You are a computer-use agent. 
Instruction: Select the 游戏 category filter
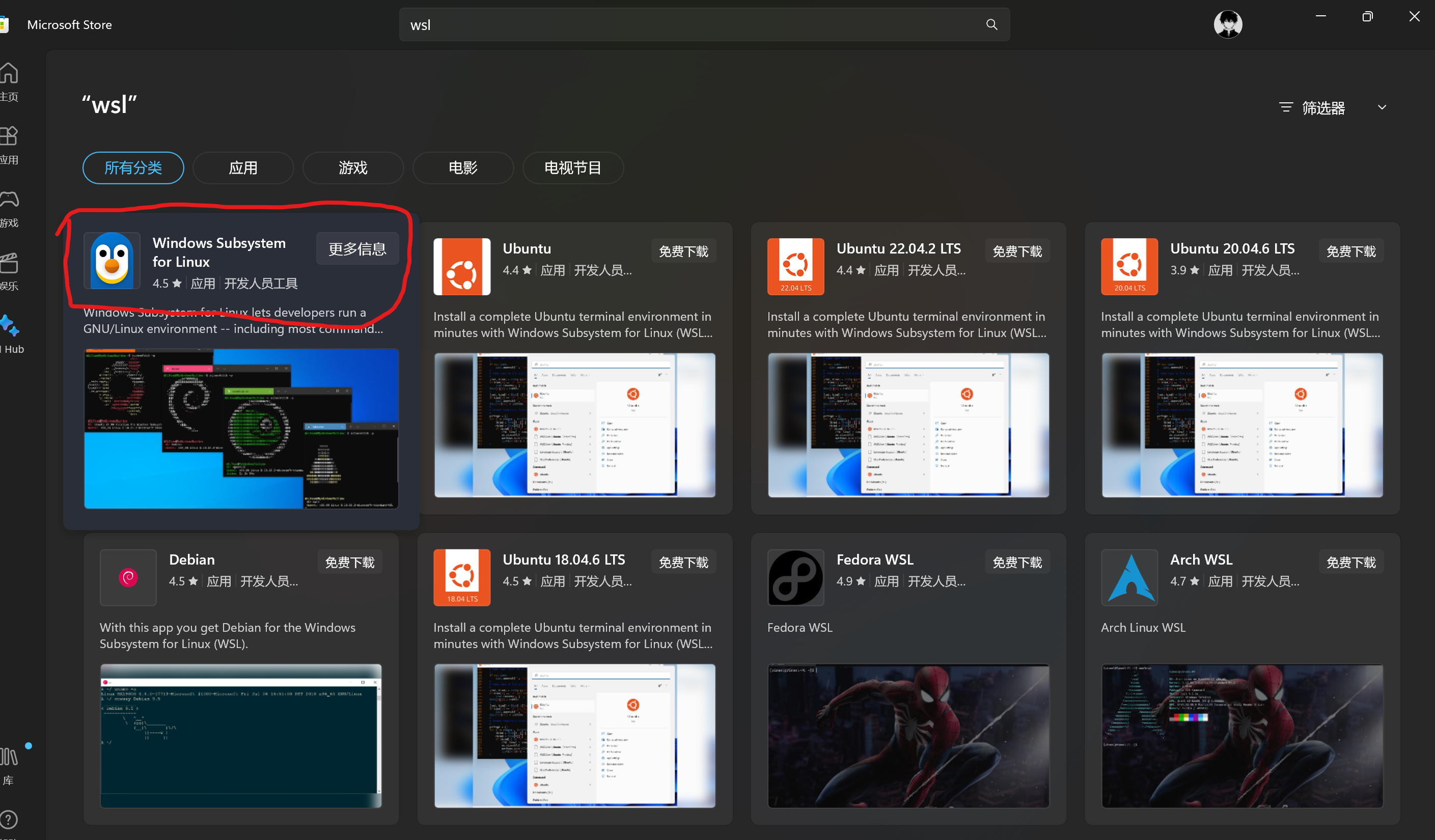pyautogui.click(x=353, y=168)
